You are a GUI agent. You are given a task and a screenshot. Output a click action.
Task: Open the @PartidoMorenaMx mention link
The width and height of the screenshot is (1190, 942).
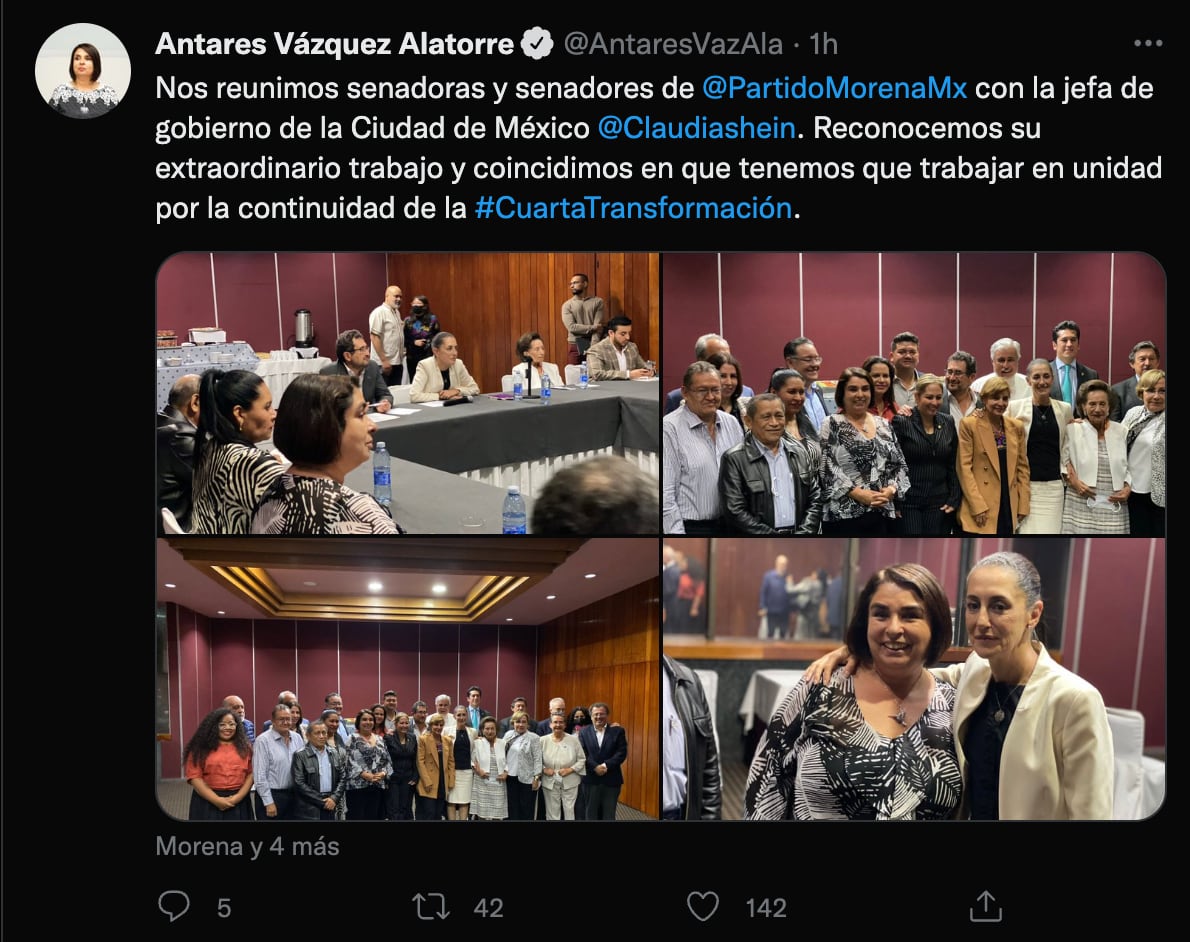coord(834,88)
